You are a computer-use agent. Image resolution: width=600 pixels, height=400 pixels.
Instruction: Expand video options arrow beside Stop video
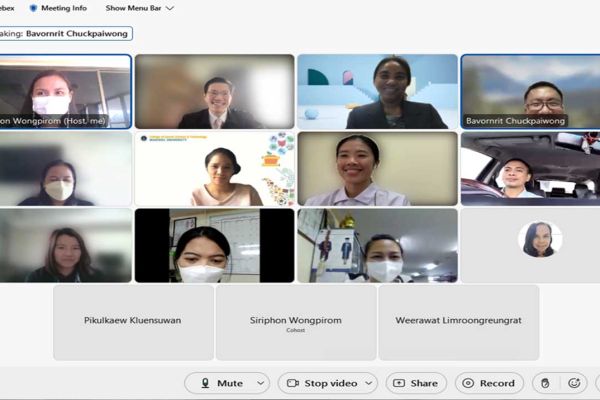pos(368,383)
